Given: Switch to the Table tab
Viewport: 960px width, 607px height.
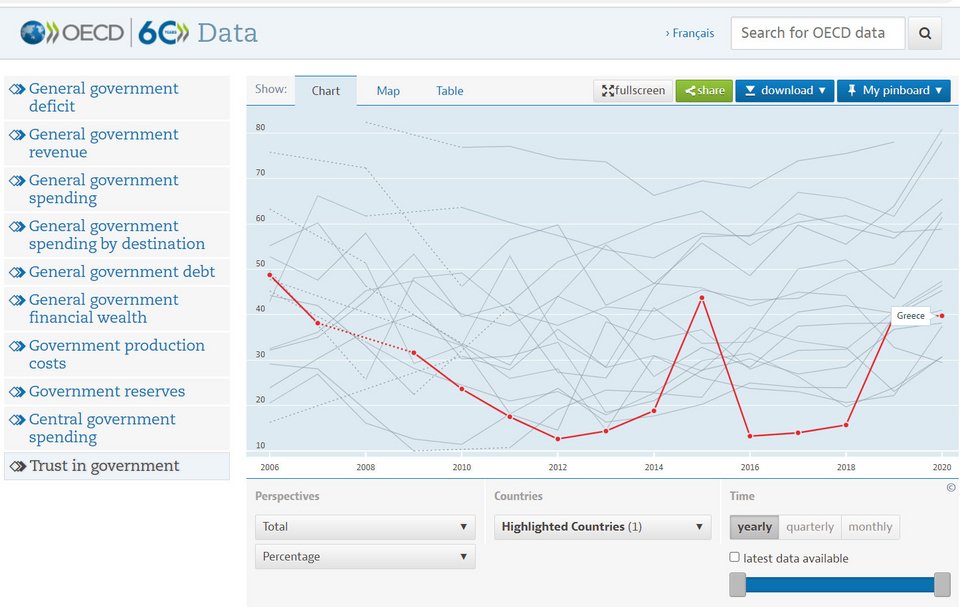Looking at the screenshot, I should [x=449, y=91].
